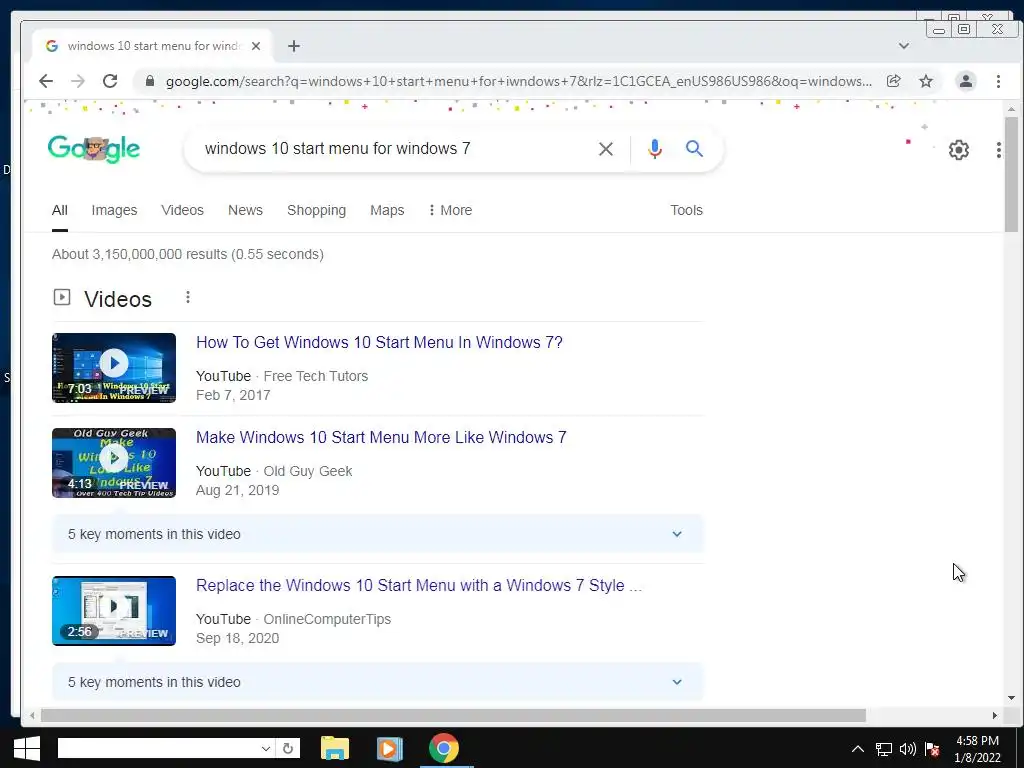
Task: Expand key moments for OnlineComputerTips video
Action: pos(377,682)
